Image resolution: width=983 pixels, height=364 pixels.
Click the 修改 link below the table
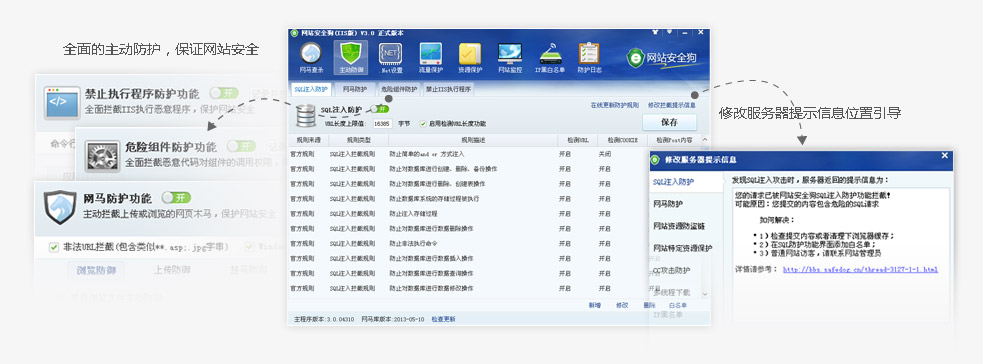(x=622, y=305)
